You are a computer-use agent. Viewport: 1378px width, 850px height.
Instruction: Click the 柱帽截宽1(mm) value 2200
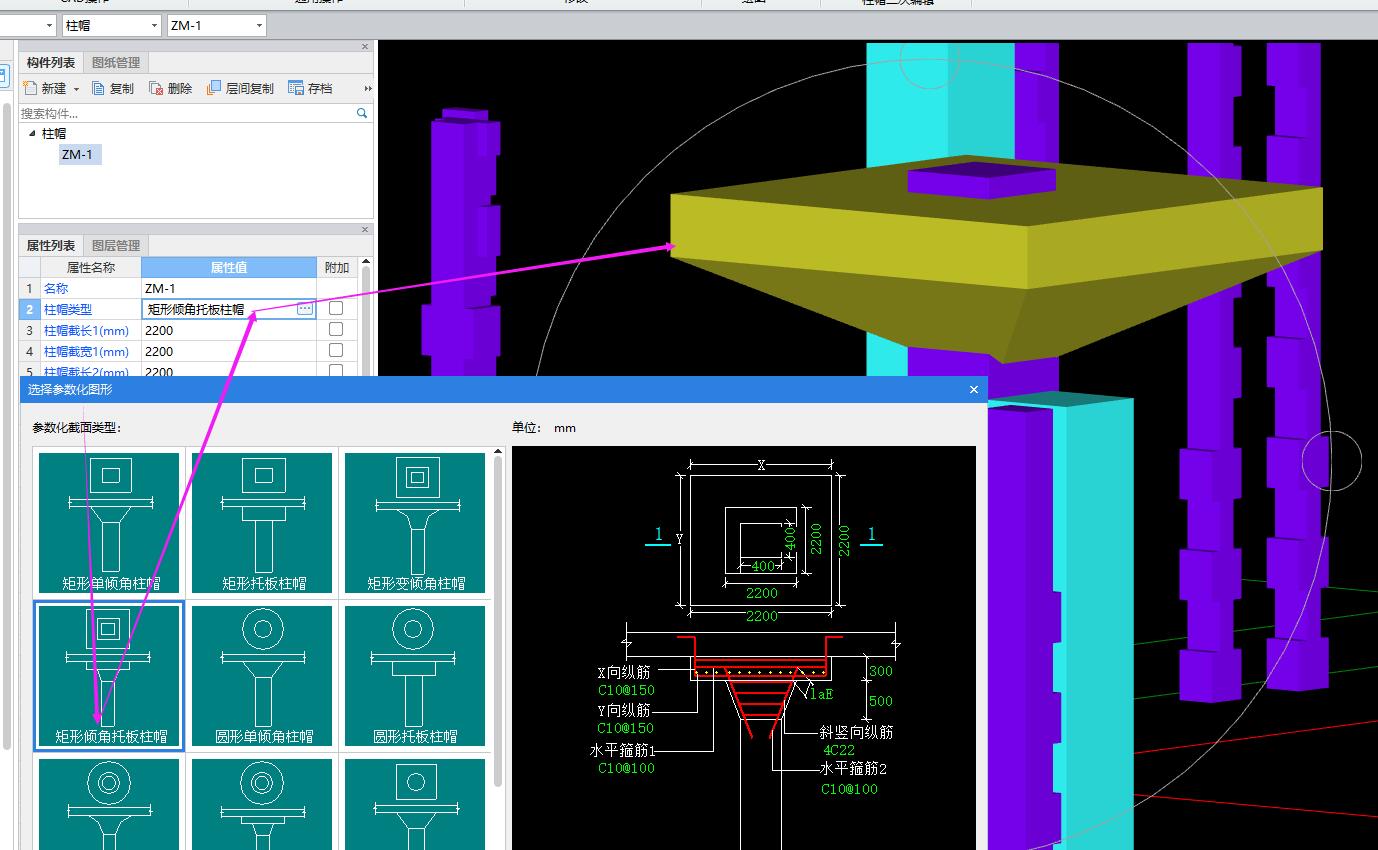(x=229, y=351)
